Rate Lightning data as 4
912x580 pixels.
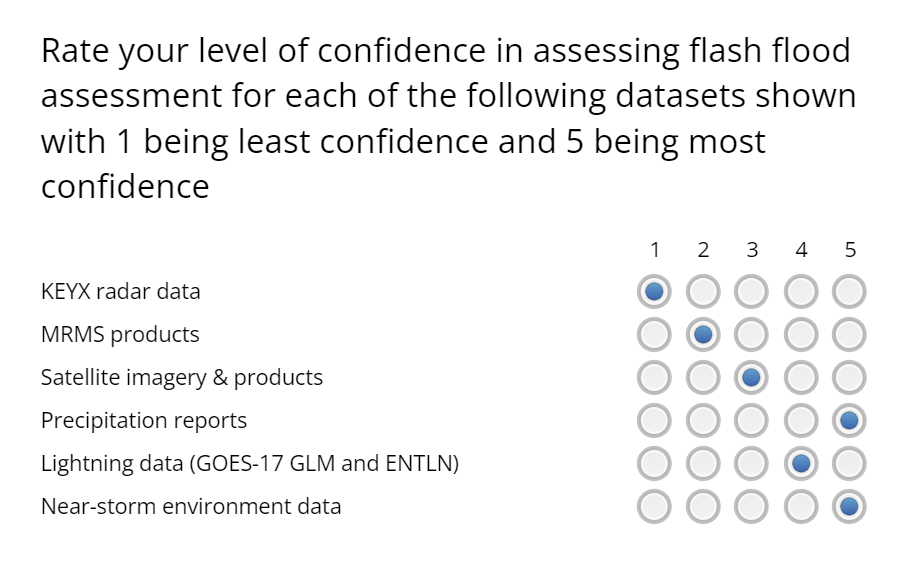coord(801,464)
